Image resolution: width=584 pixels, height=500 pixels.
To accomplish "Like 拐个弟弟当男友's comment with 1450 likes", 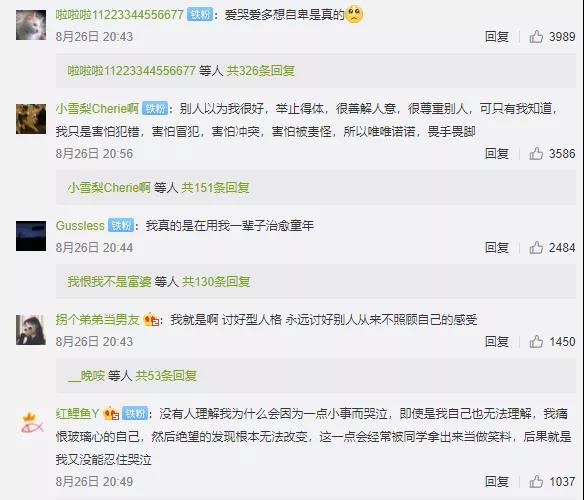I will click(536, 341).
